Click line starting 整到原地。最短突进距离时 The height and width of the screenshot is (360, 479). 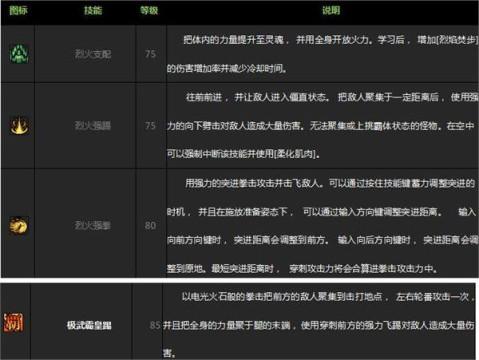tap(303, 268)
